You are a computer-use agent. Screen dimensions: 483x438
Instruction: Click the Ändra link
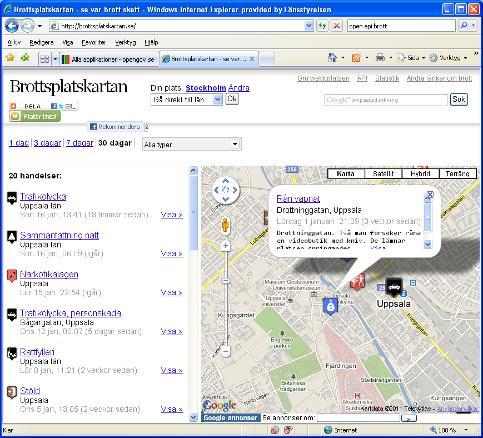pyautogui.click(x=239, y=88)
